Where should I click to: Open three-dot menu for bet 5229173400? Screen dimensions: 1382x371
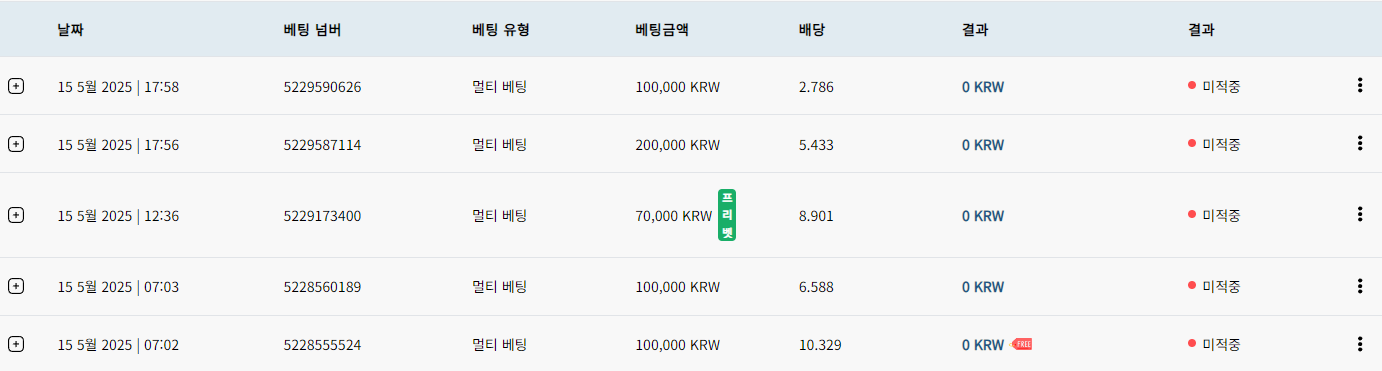click(1359, 214)
